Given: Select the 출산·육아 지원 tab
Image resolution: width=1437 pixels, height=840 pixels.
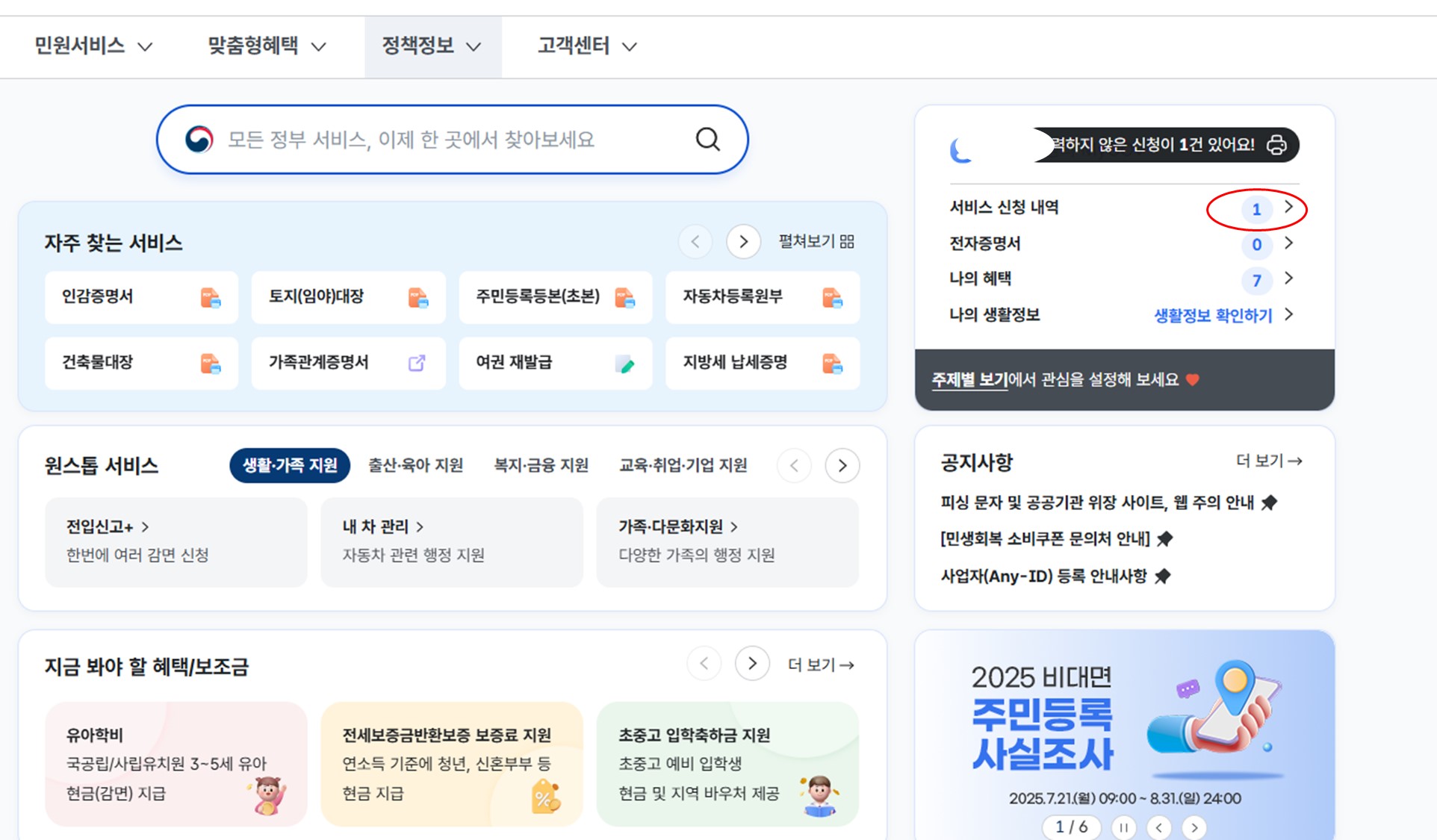Looking at the screenshot, I should click(x=415, y=465).
